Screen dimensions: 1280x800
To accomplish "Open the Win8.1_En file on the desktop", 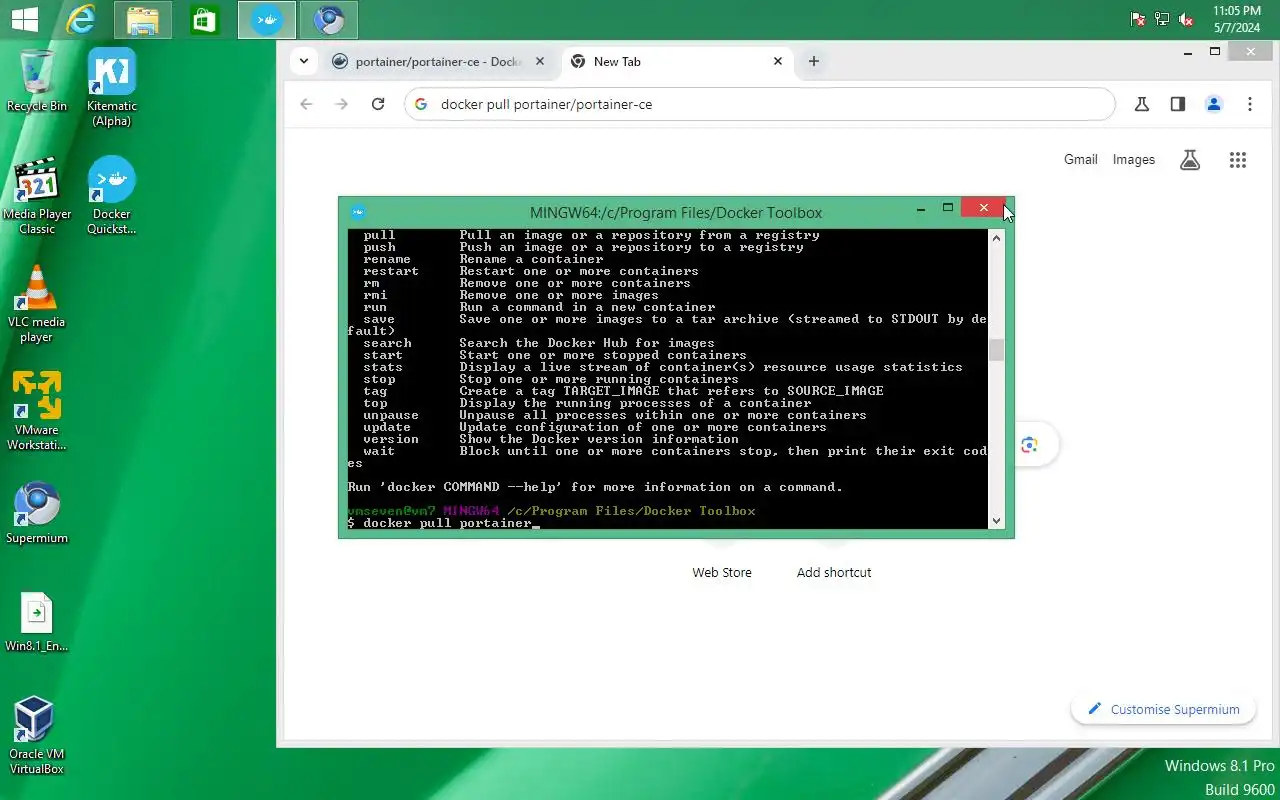I will click(37, 622).
